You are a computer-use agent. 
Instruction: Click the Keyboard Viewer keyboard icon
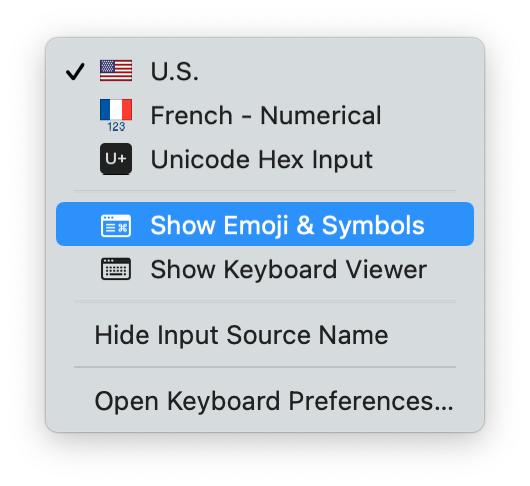pyautogui.click(x=116, y=269)
